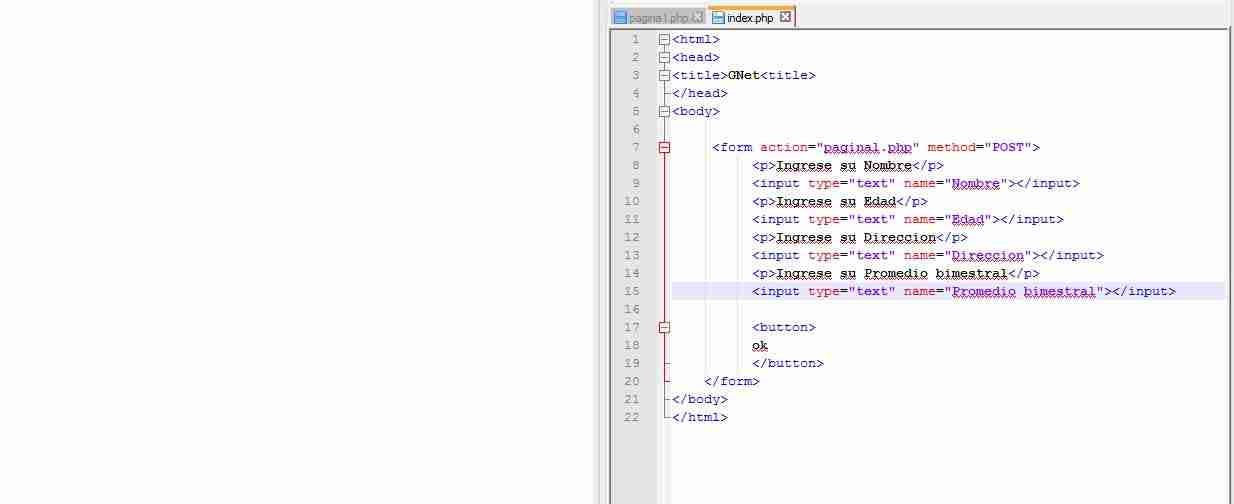1234x504 pixels.
Task: Place cursor on 'pagina1.php' action value
Action: [867, 148]
